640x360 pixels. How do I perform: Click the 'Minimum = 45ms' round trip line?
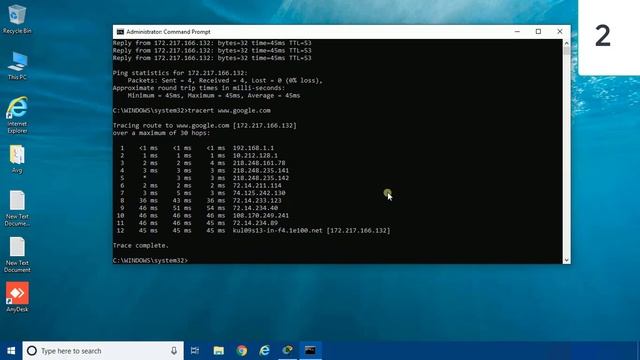tap(213, 96)
